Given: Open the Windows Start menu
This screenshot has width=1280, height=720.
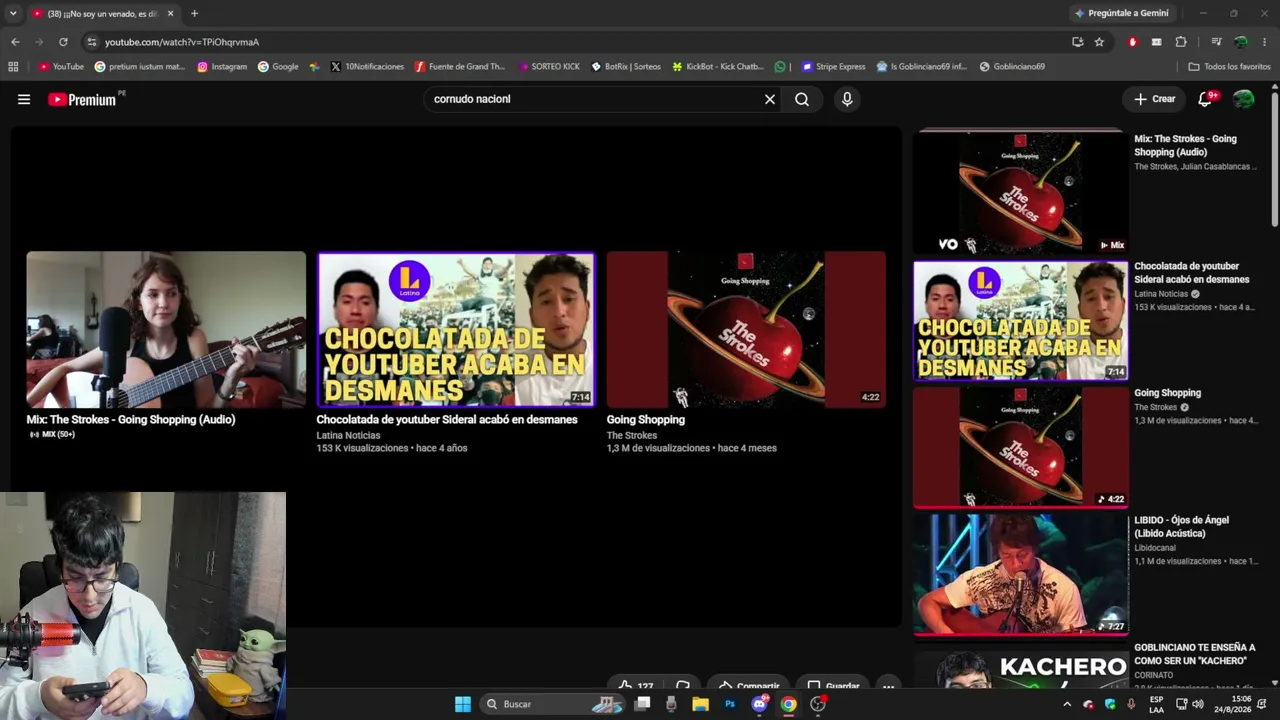Looking at the screenshot, I should point(463,704).
